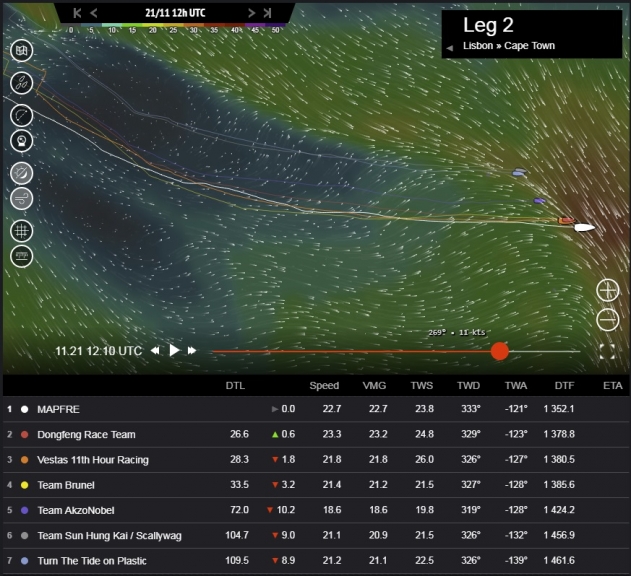Screen dimensions: 631x576
Task: Collapse the Leg 2 panel arrow
Action: point(450,48)
